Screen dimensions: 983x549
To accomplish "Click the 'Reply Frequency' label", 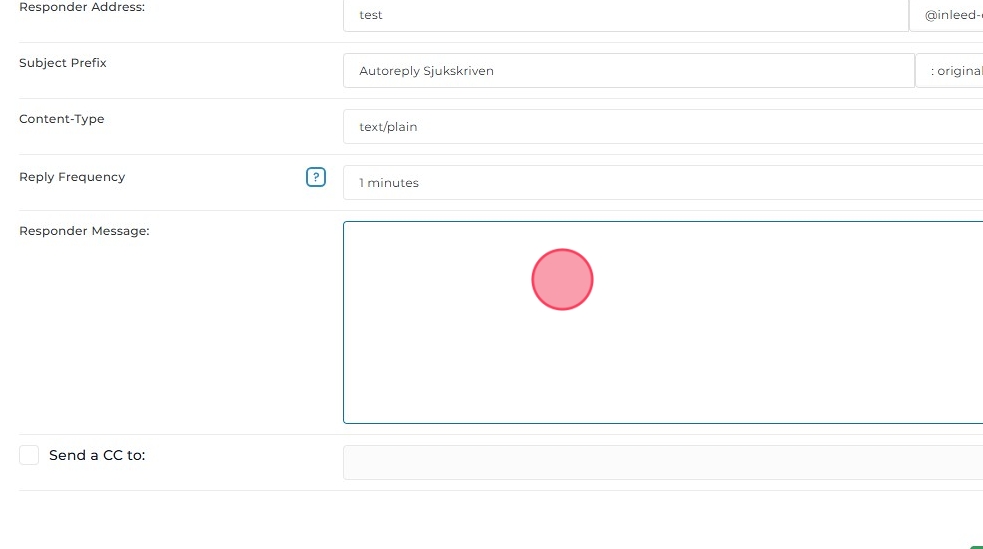I will click(72, 177).
